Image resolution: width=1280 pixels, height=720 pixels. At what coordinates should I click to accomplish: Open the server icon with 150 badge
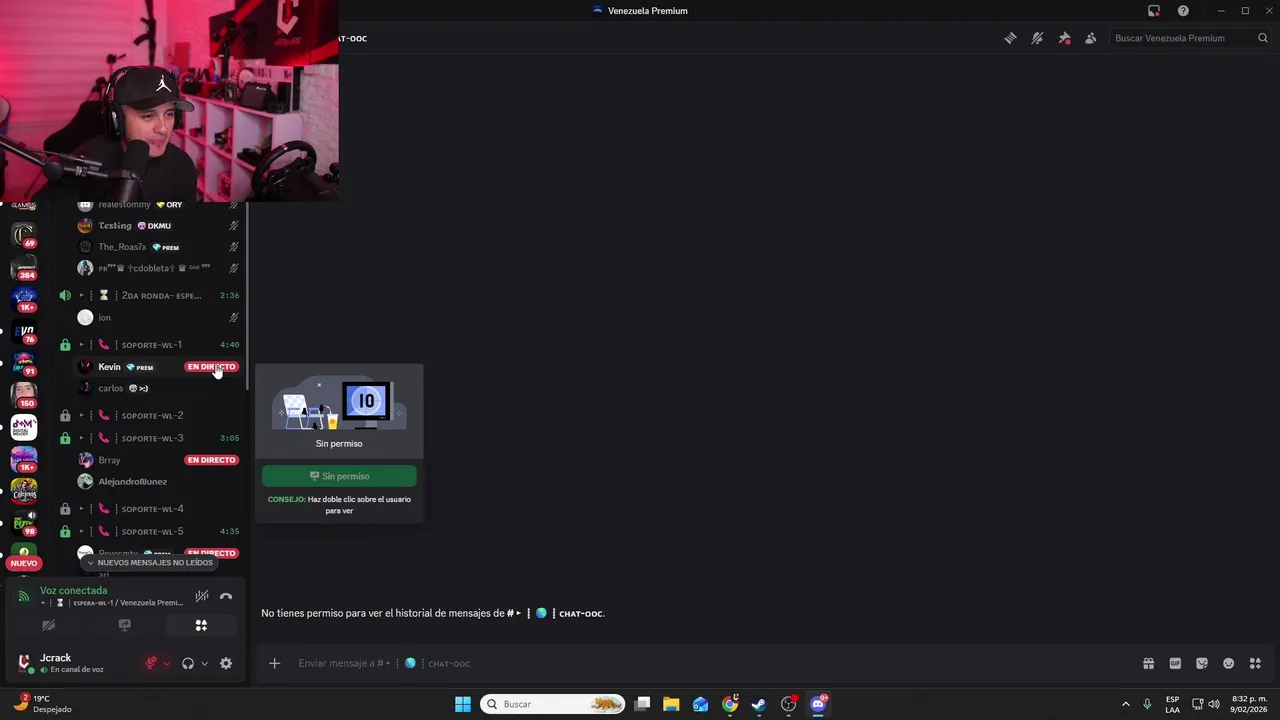pos(24,395)
